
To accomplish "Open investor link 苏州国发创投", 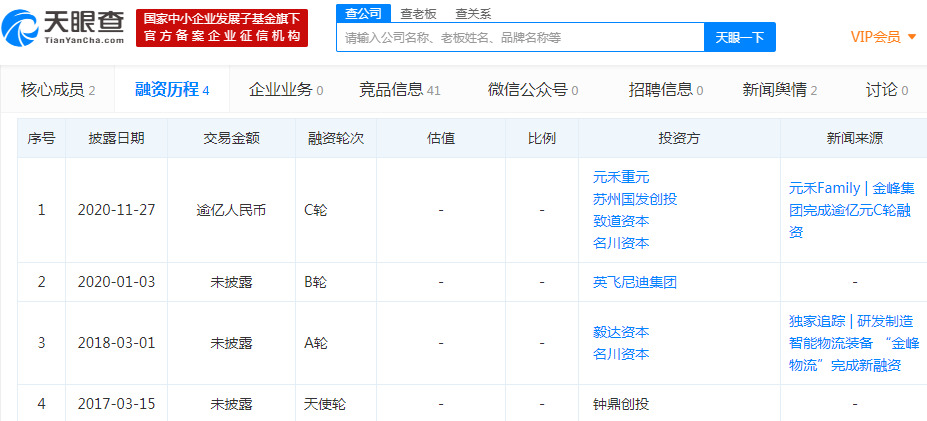I will click(635, 199).
